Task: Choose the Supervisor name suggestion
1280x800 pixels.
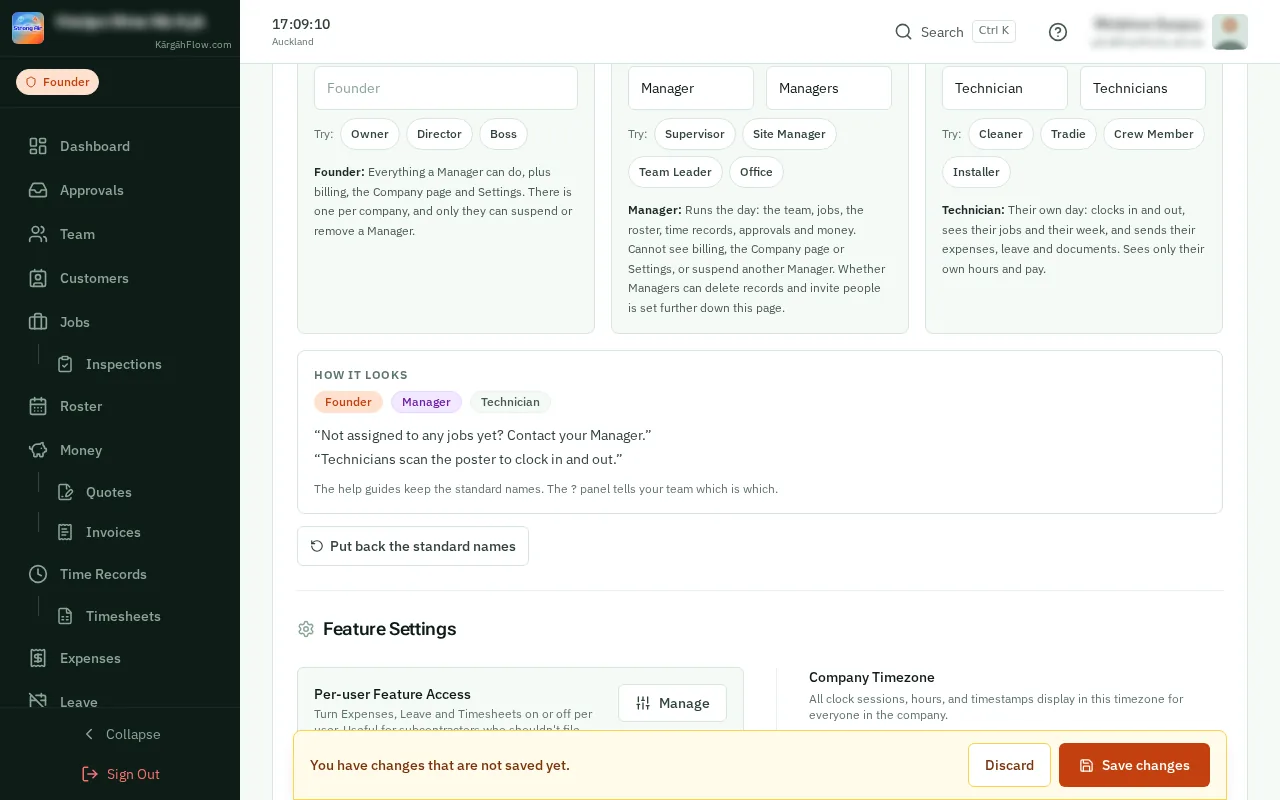Action: point(695,134)
